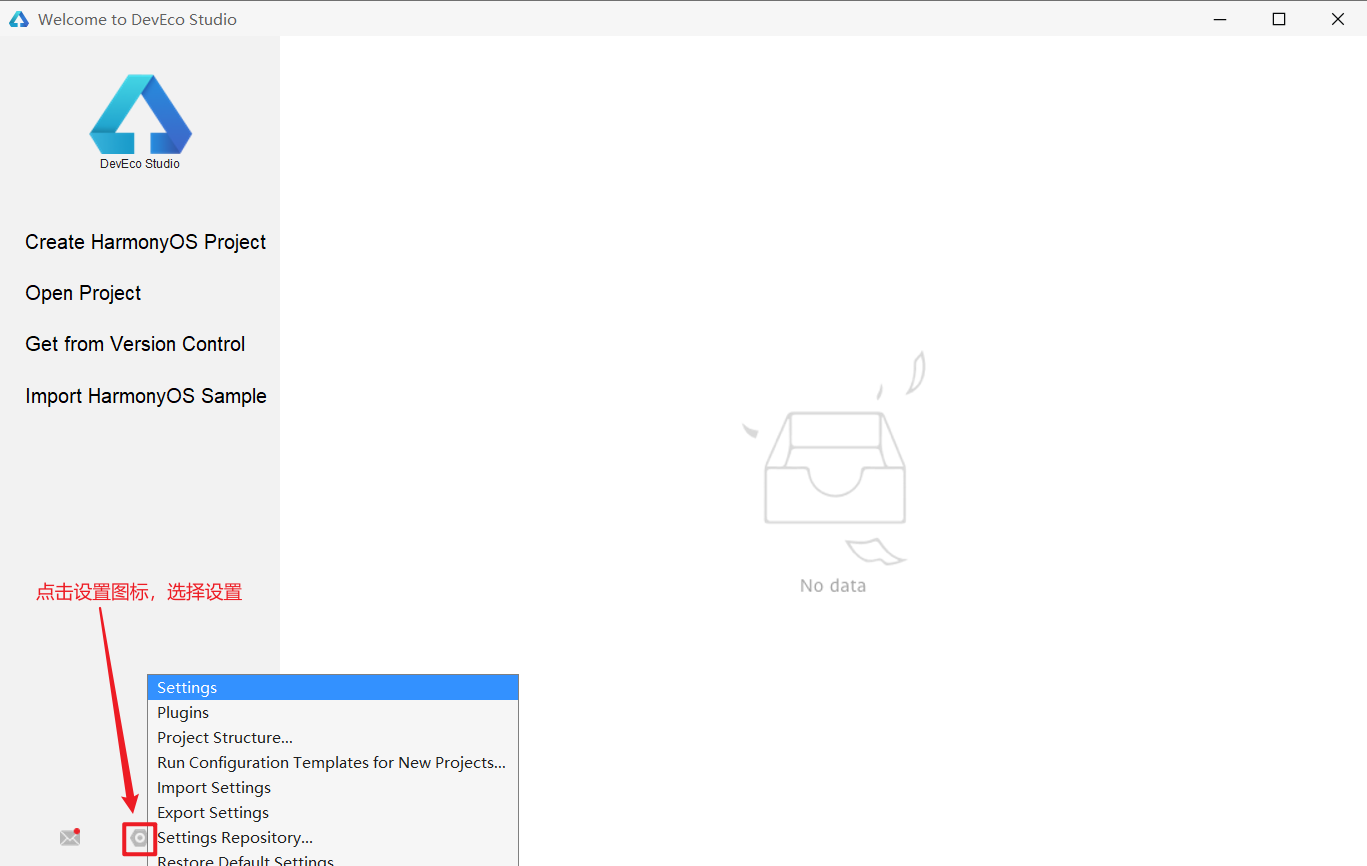Open Settings Repository... menu entry
This screenshot has height=866, width=1367.
point(333,838)
